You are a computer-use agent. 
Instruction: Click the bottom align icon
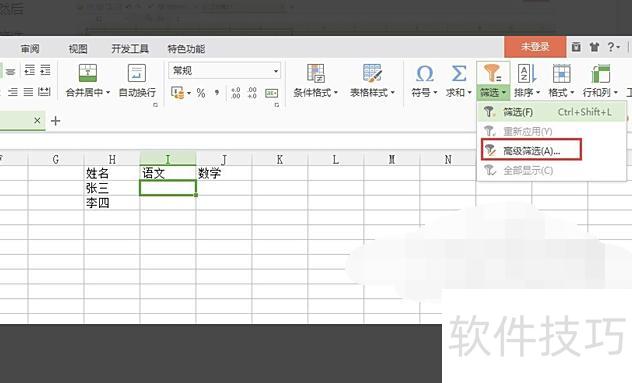point(10,72)
